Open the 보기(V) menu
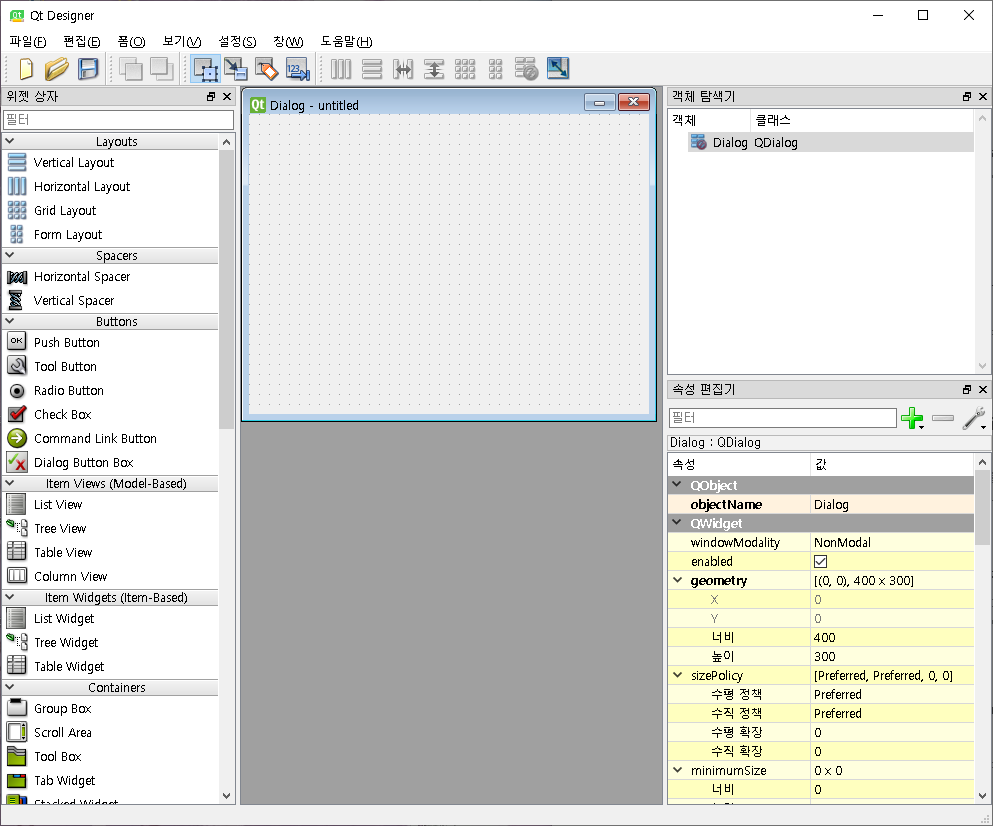The height and width of the screenshot is (826, 993). tap(182, 42)
